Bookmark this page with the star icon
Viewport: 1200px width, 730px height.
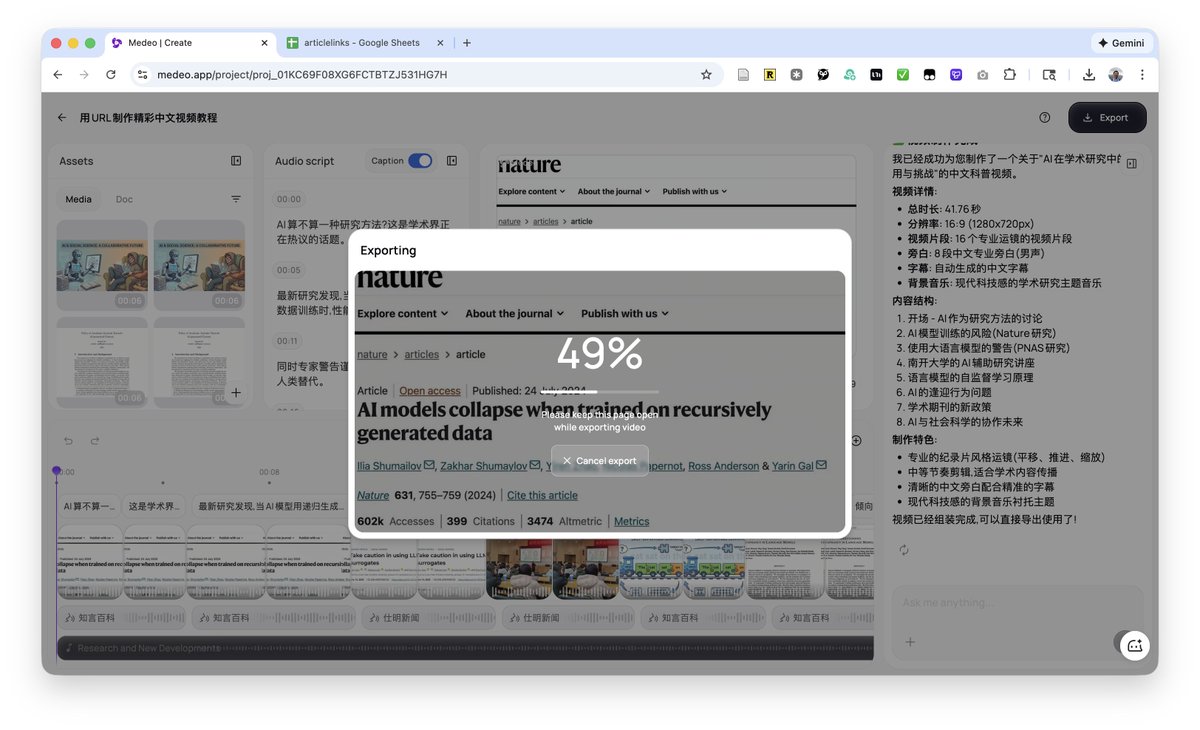(x=706, y=75)
